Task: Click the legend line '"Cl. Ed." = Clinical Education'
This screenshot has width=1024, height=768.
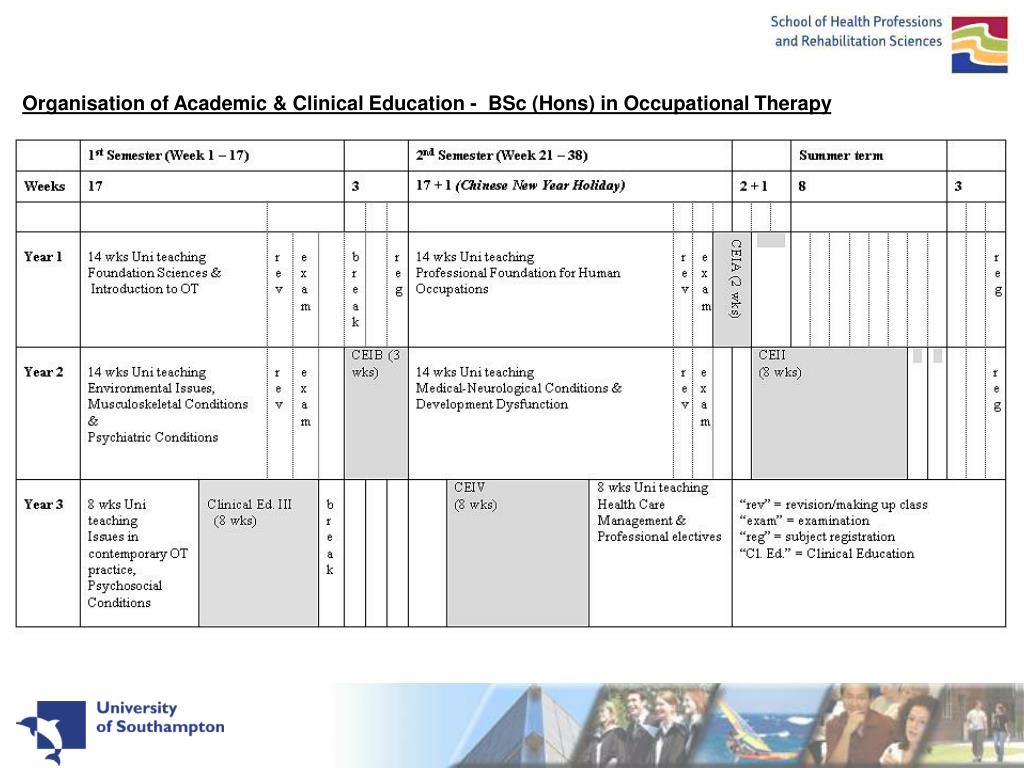Action: [827, 553]
